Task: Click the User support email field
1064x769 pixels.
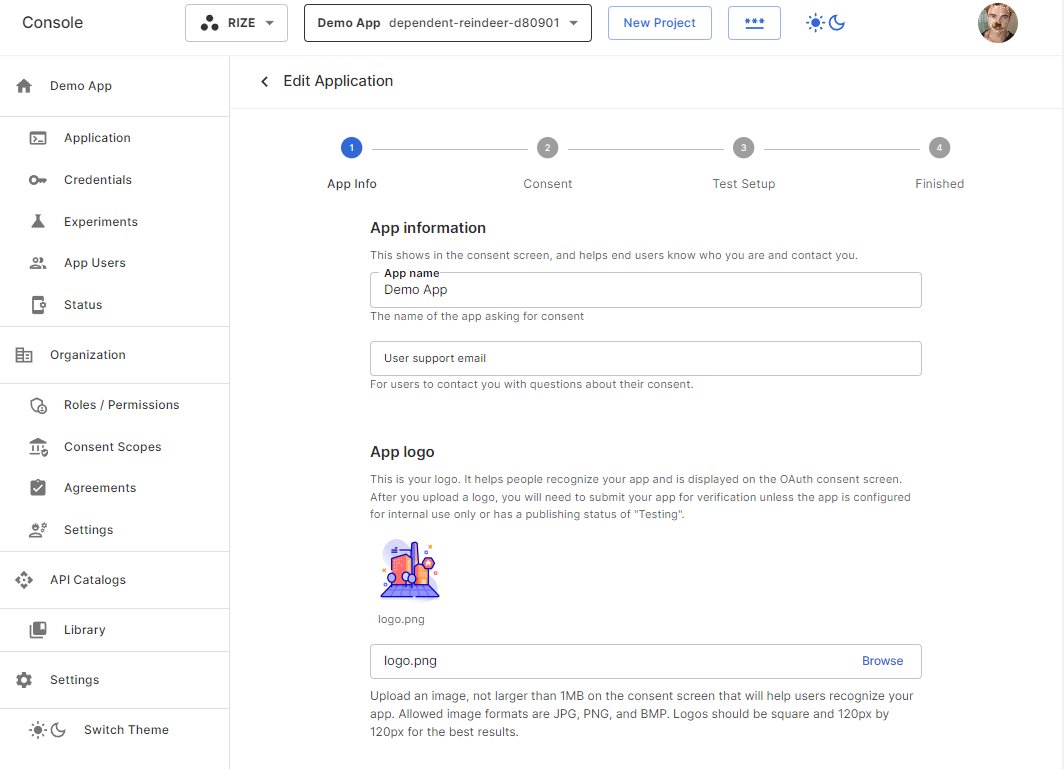Action: coord(645,358)
